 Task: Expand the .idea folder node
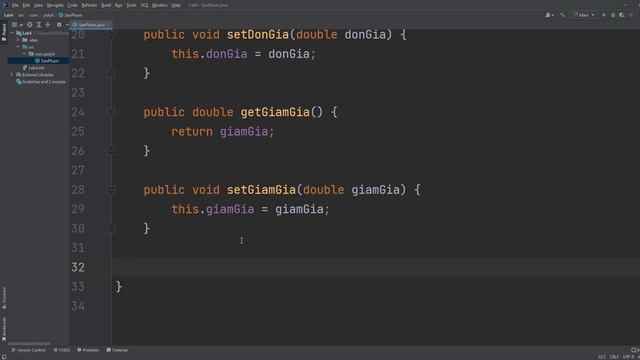[x=18, y=40]
